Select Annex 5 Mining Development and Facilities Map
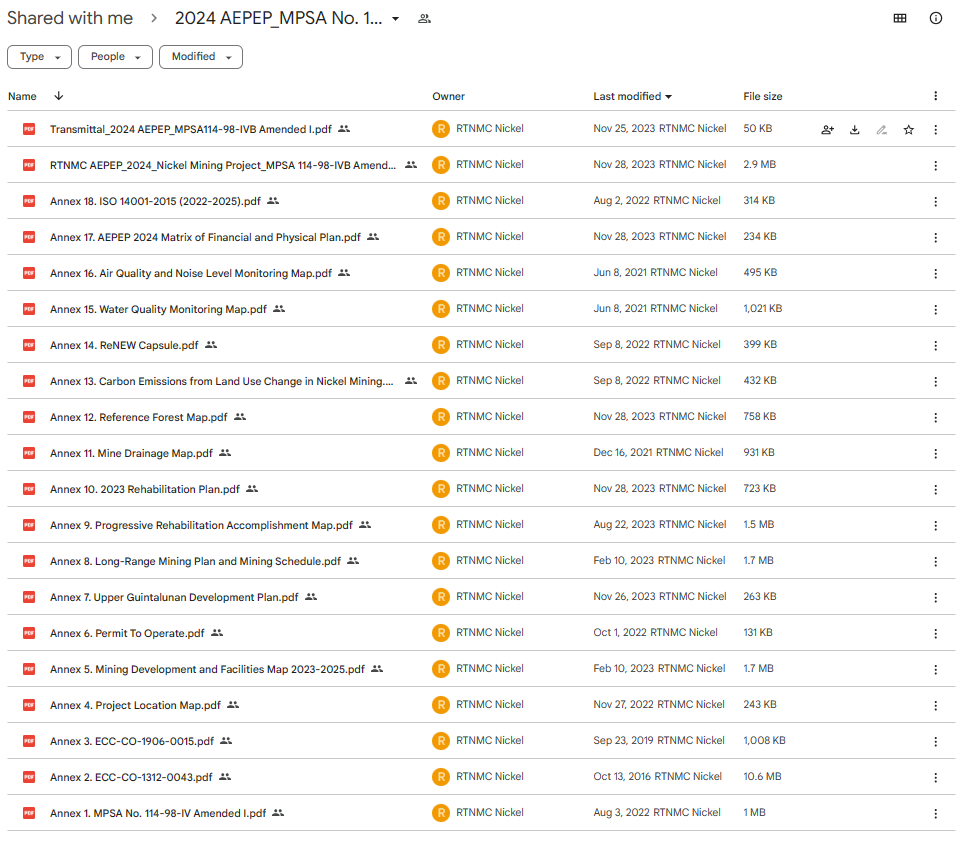This screenshot has height=842, width=970. [x=207, y=669]
